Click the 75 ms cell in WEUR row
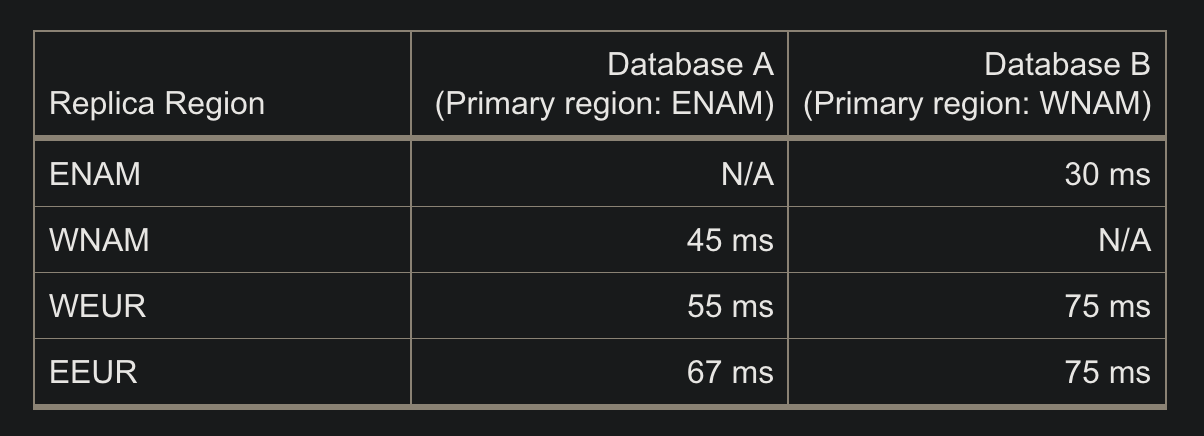Image resolution: width=1204 pixels, height=436 pixels. (1108, 306)
